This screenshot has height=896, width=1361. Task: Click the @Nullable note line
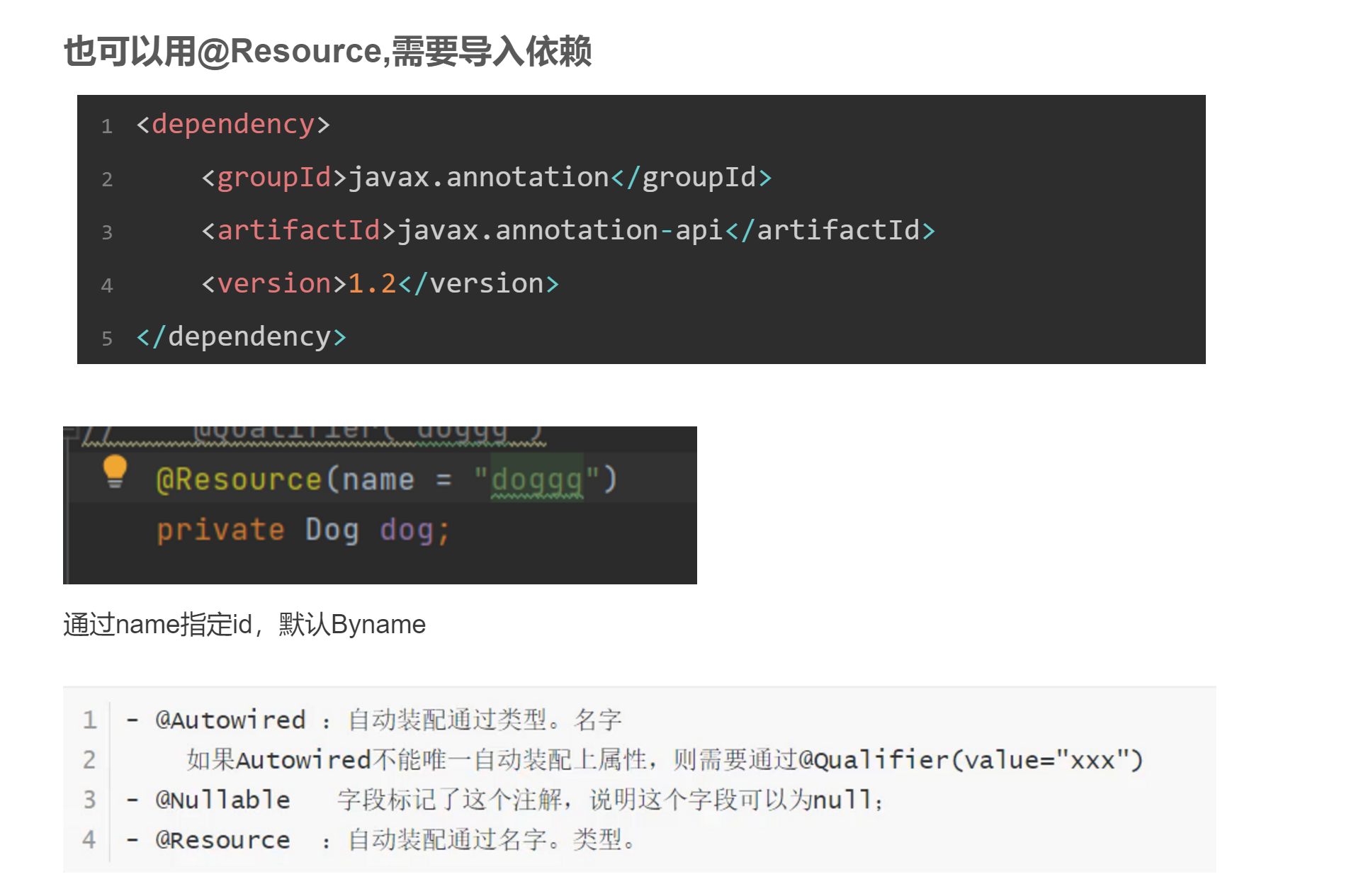point(504,800)
